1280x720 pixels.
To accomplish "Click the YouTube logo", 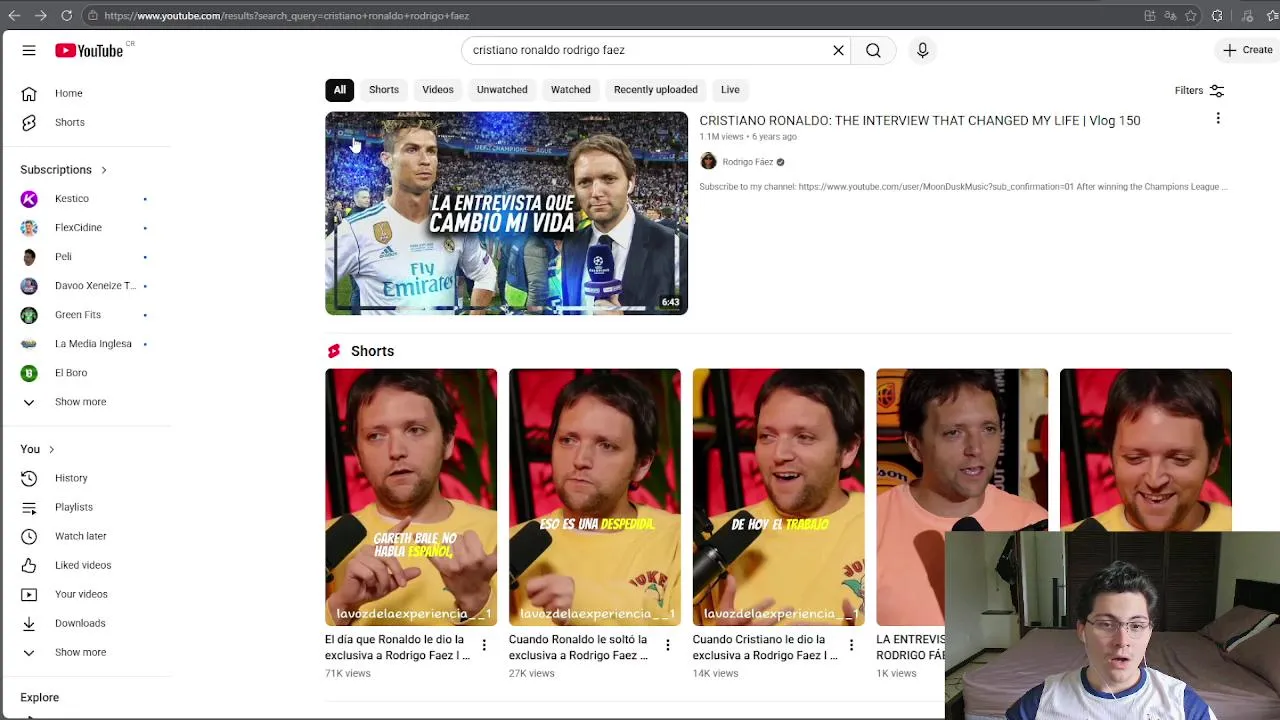I will (x=89, y=50).
